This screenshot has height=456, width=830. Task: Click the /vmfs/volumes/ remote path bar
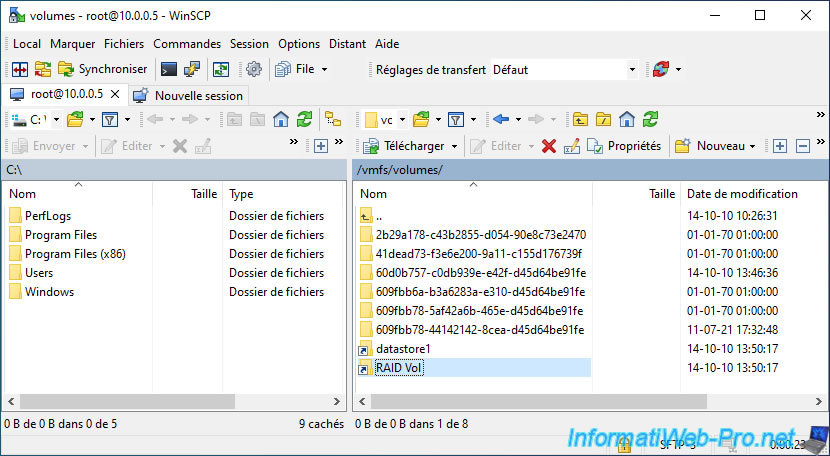[590, 170]
